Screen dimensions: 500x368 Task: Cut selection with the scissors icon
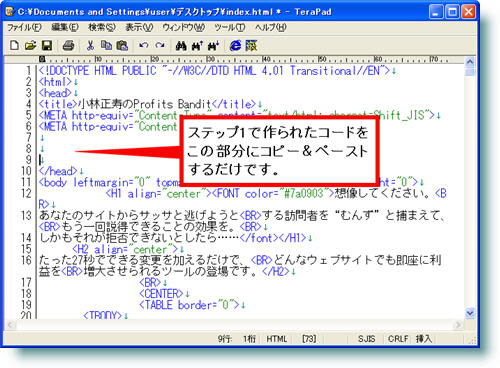coord(90,45)
